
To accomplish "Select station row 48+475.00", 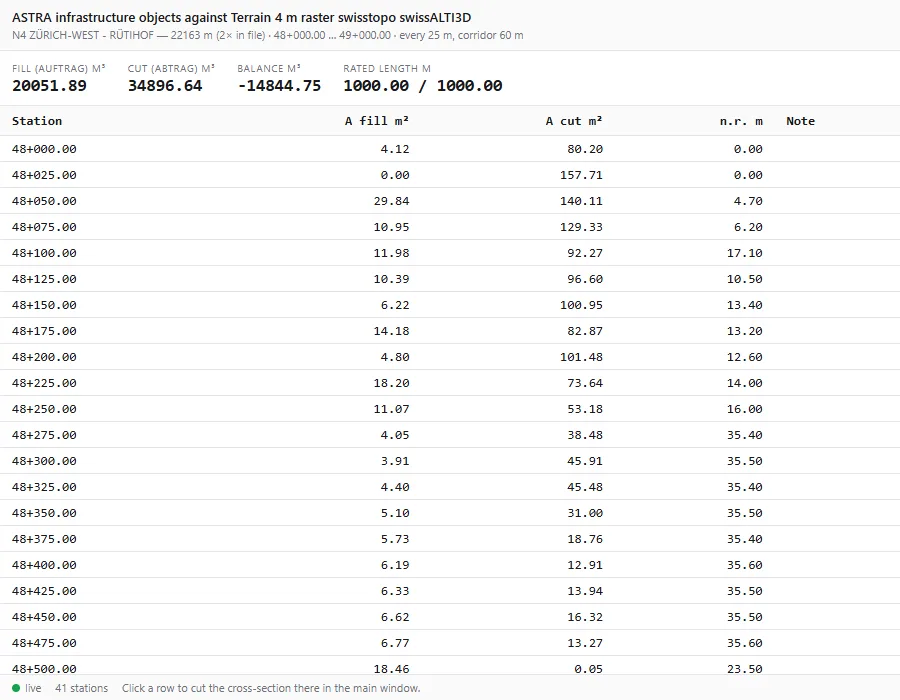I will pos(450,643).
